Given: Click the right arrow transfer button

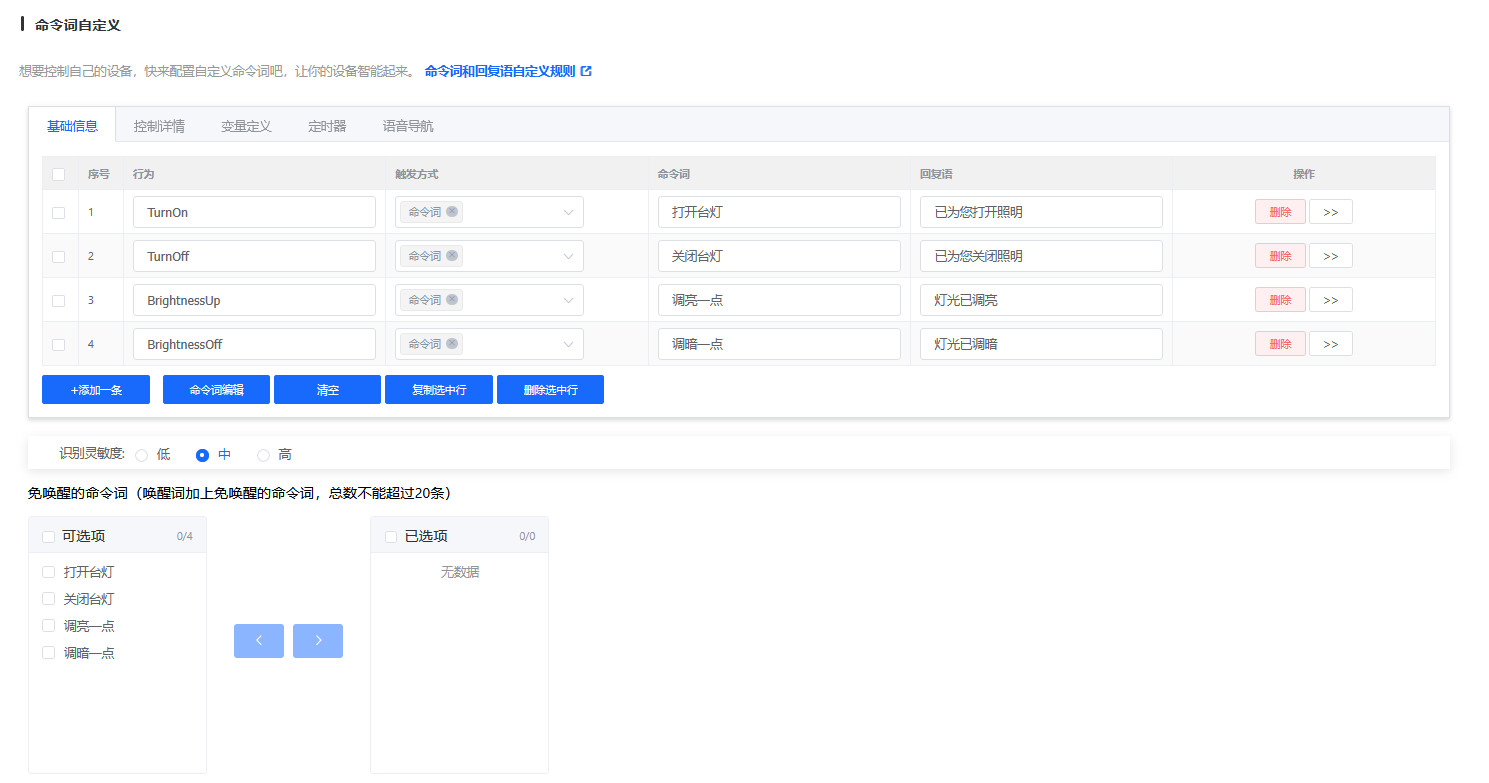Looking at the screenshot, I should point(318,641).
